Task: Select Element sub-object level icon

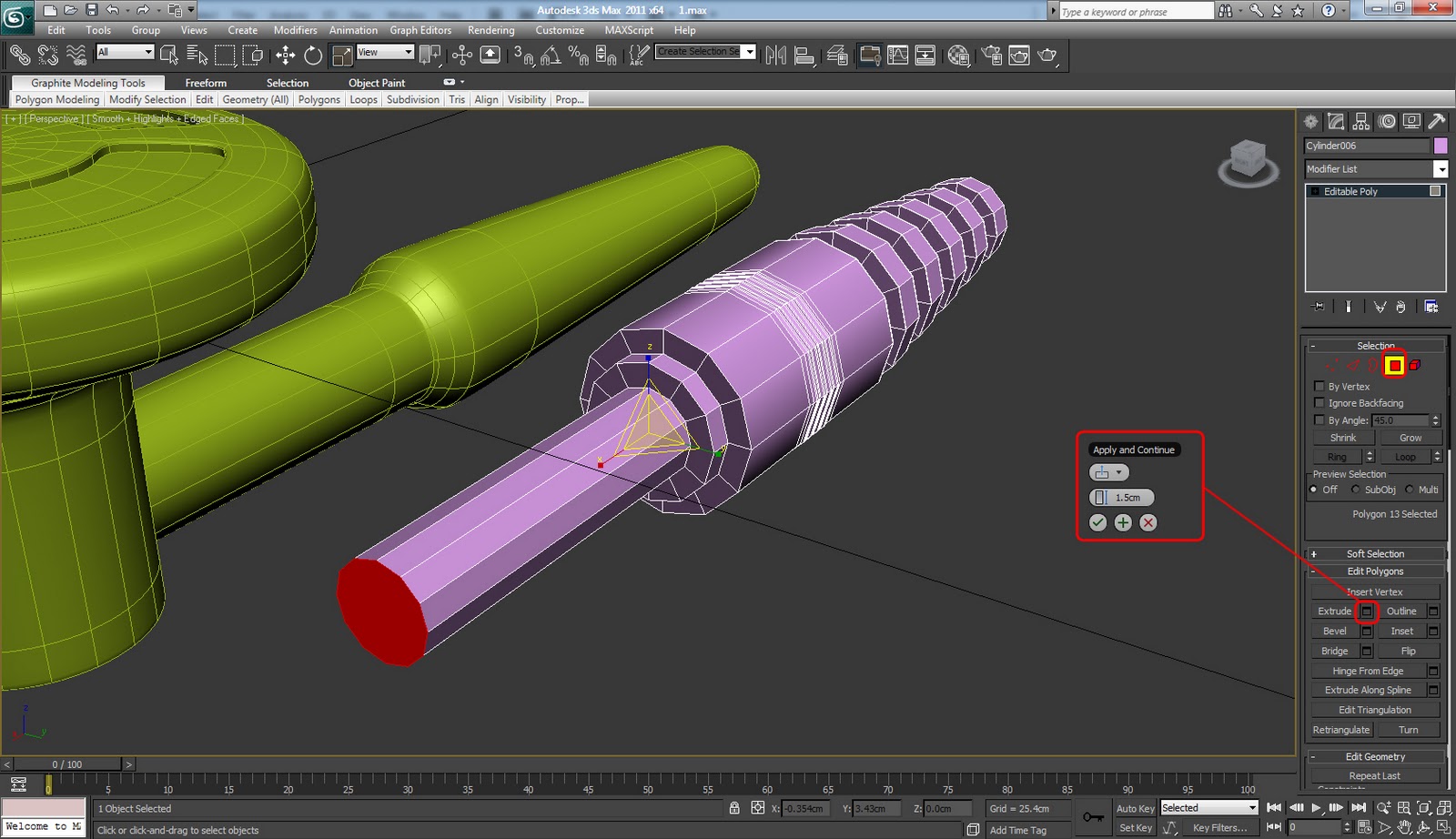Action: 1415,365
